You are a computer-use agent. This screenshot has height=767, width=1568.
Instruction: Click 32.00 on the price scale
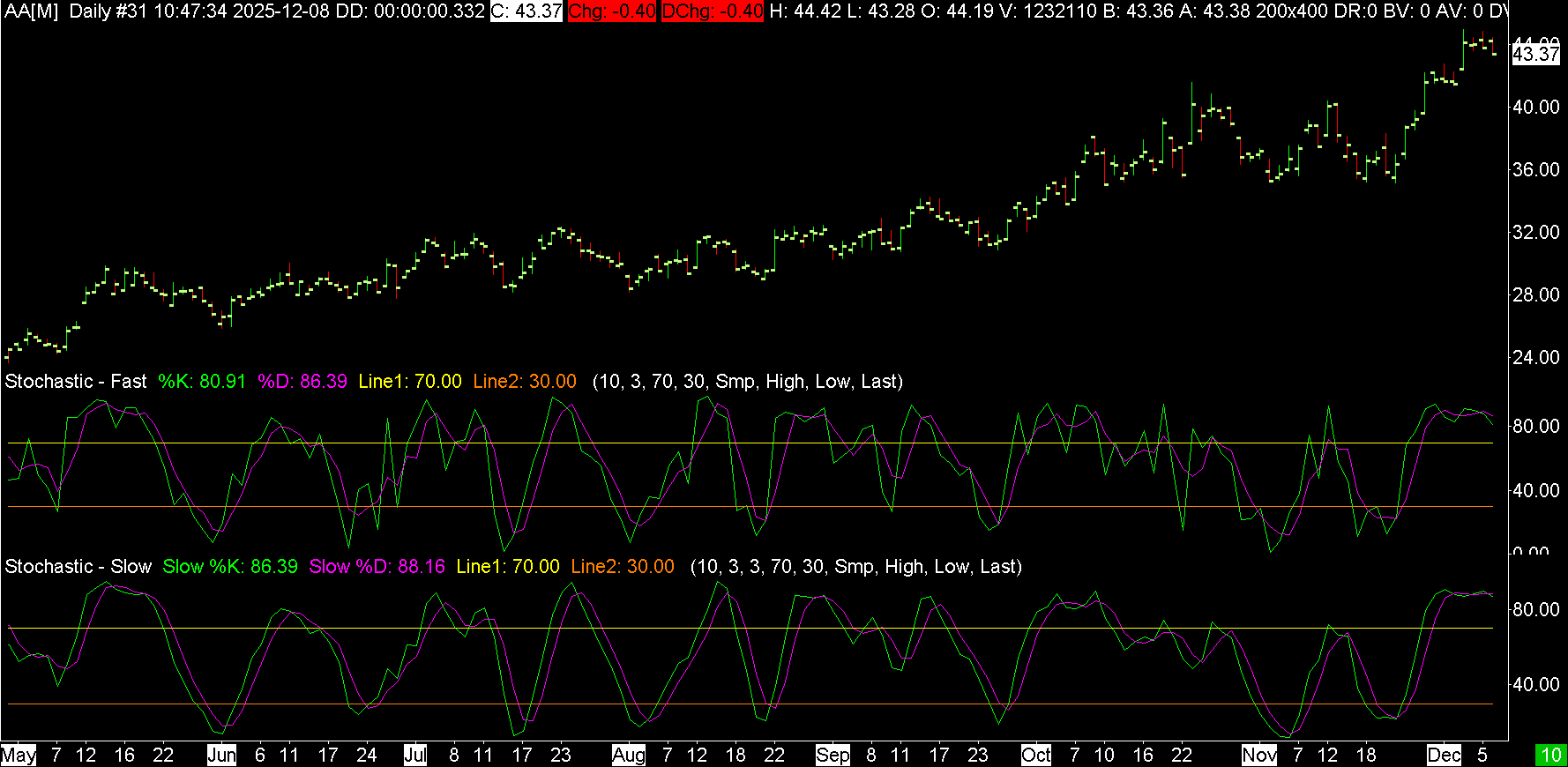pyautogui.click(x=1536, y=232)
